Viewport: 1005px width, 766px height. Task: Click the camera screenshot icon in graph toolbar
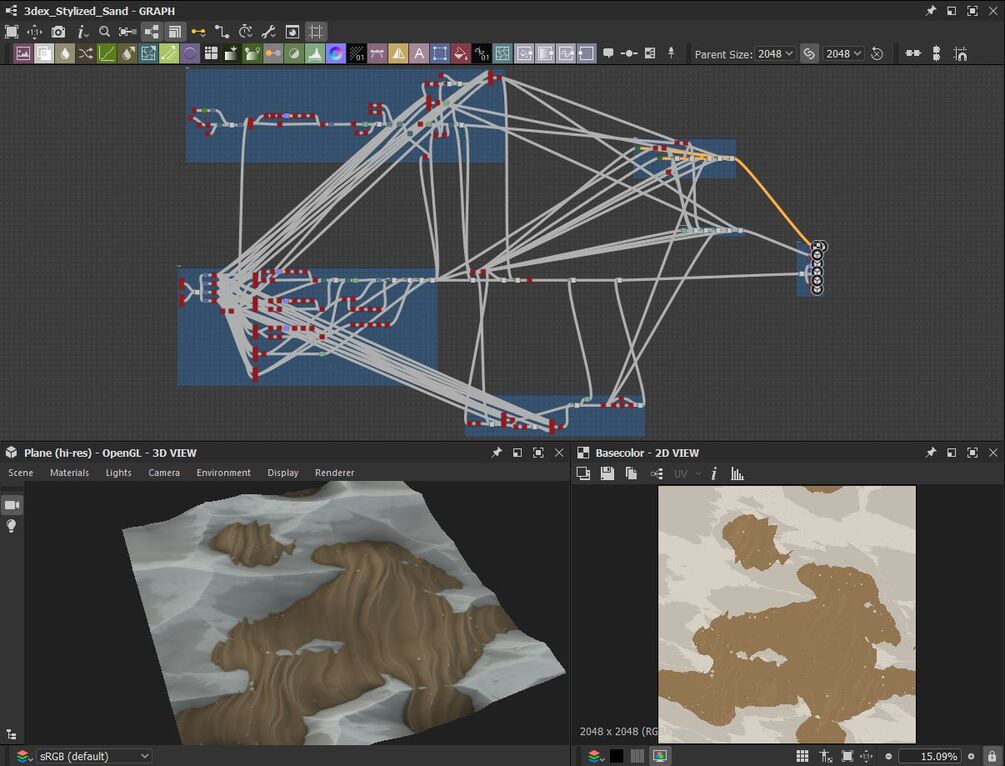[x=58, y=32]
